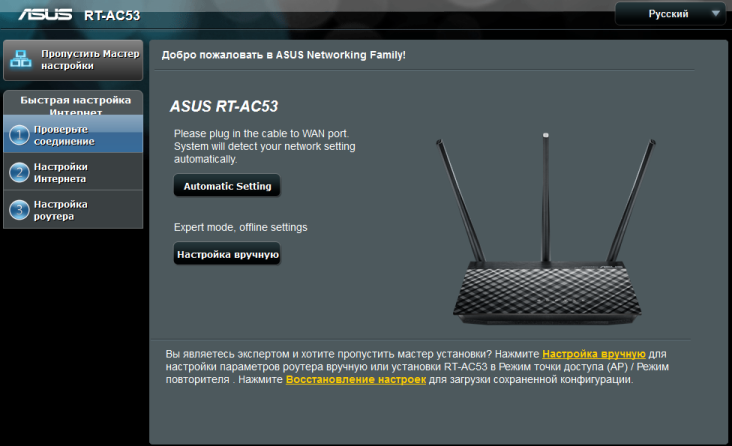Select the Настройки Интернета step
Screen dimensions: 732x446
[x=73, y=172]
